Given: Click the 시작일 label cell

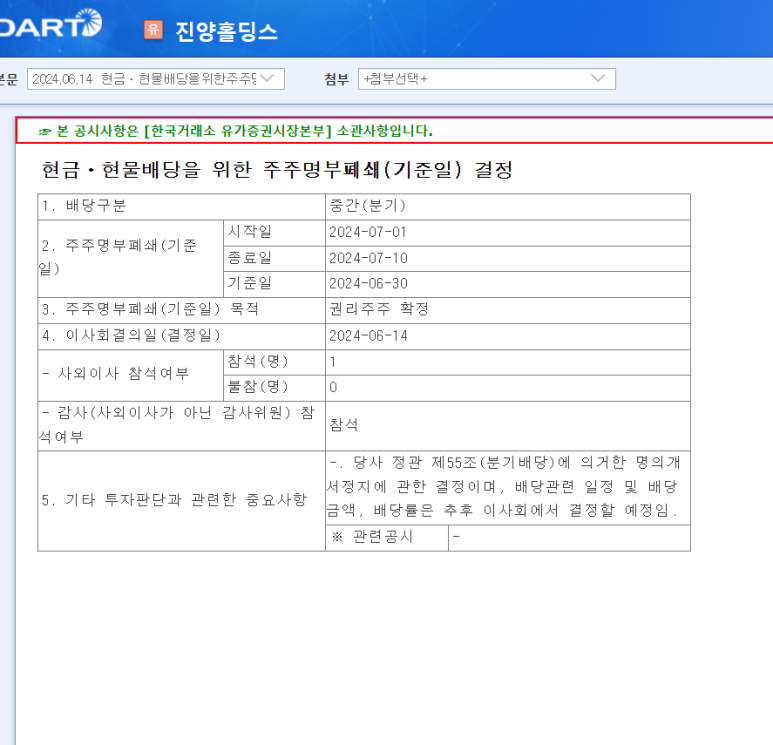Looking at the screenshot, I should click(274, 233).
